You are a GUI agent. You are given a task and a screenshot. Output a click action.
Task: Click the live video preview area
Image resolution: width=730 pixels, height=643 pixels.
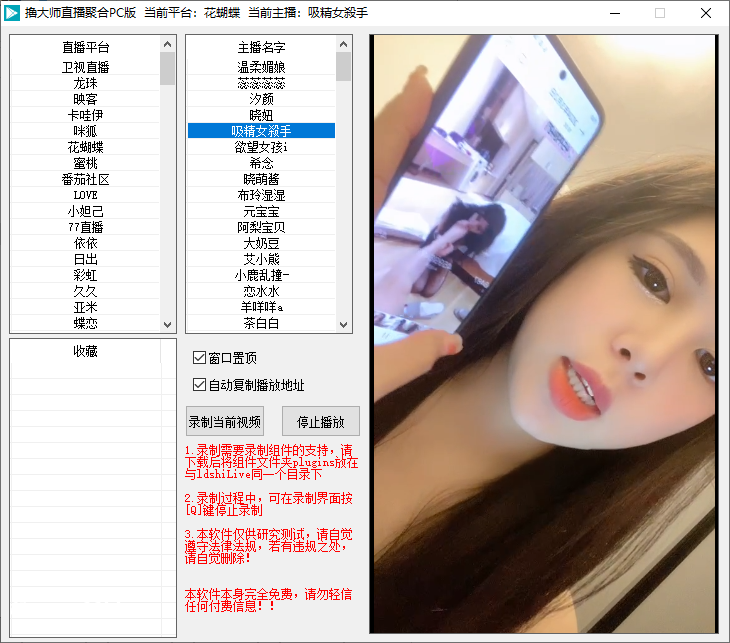(543, 333)
